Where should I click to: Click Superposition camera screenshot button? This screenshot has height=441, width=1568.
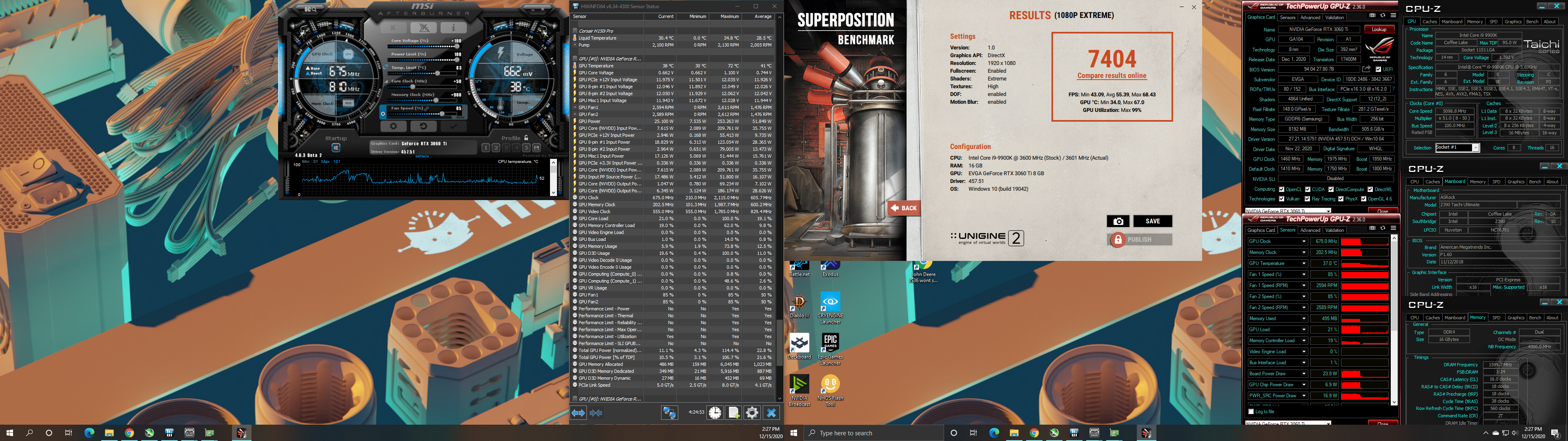(x=1118, y=221)
